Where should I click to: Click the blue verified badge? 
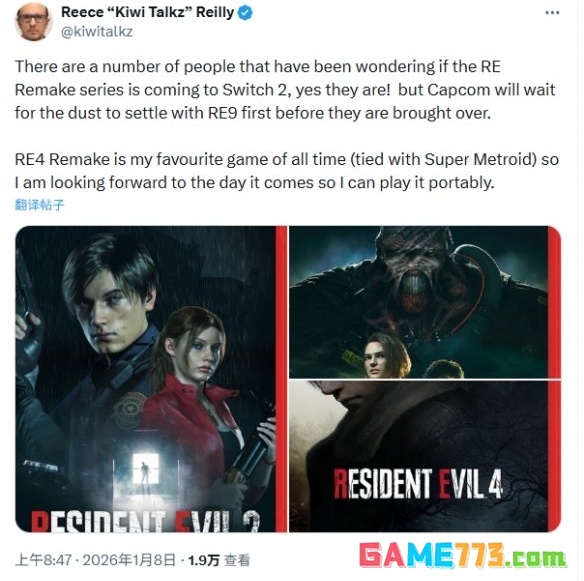[x=245, y=13]
